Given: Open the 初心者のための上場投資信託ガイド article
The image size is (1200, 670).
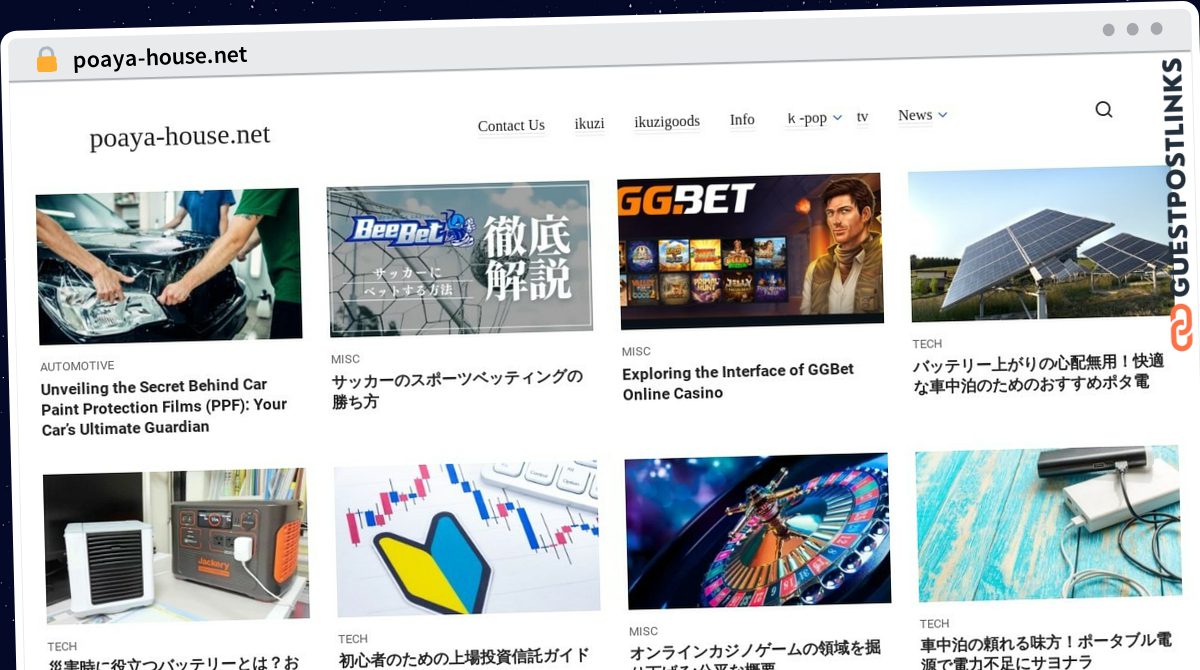Looking at the screenshot, I should 464,658.
